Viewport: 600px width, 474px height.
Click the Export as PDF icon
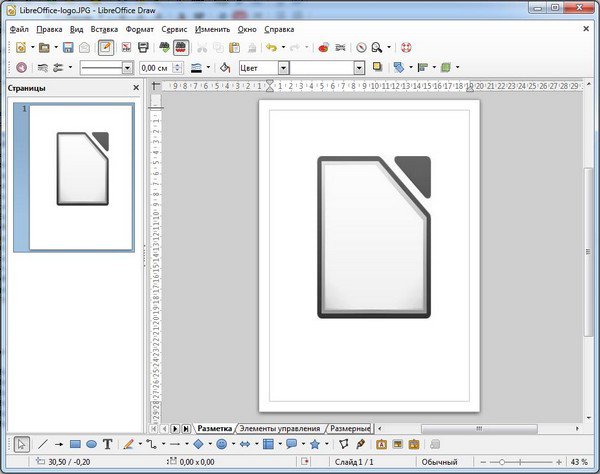[128, 47]
